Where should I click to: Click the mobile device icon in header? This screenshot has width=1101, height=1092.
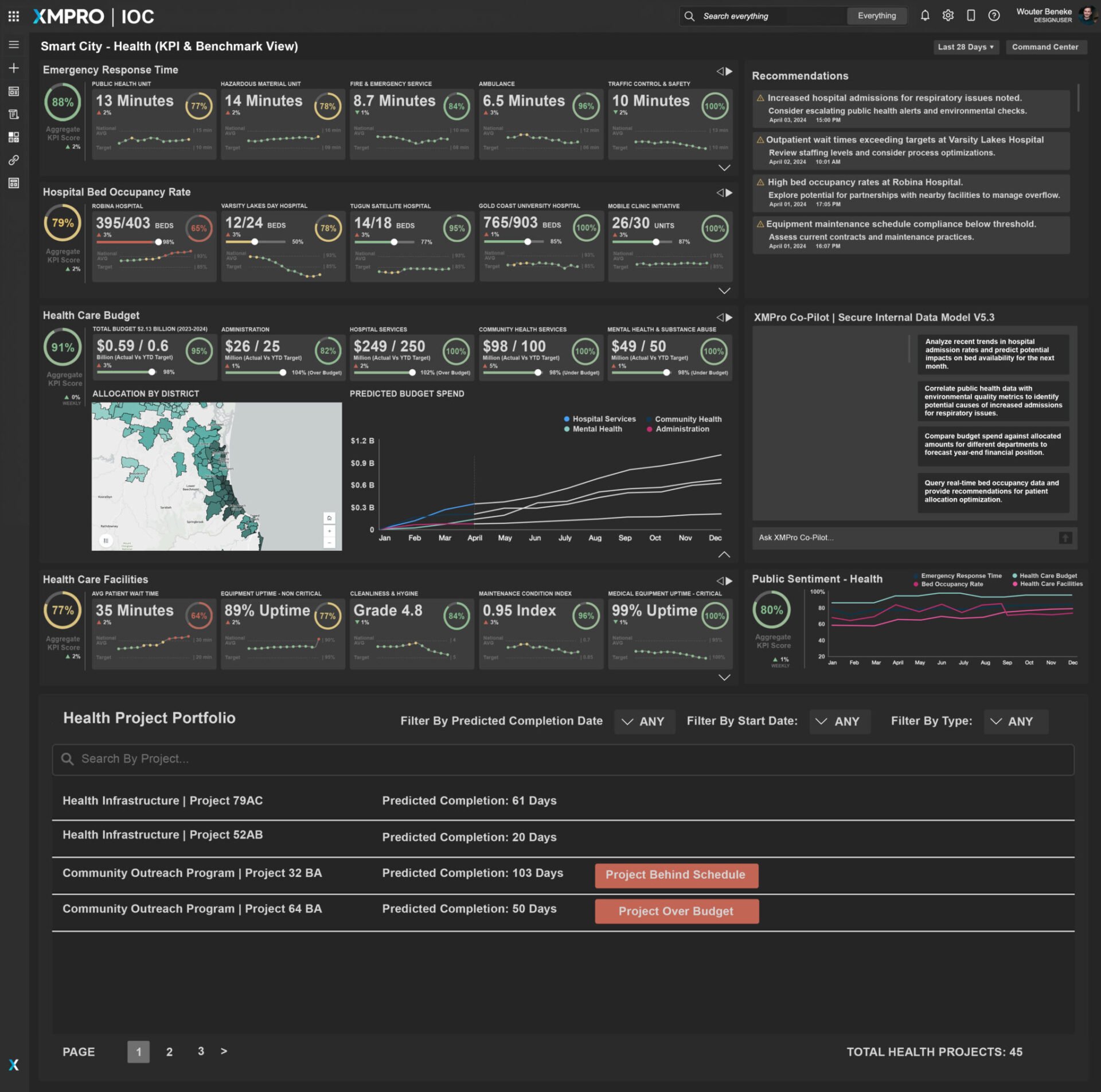[971, 15]
